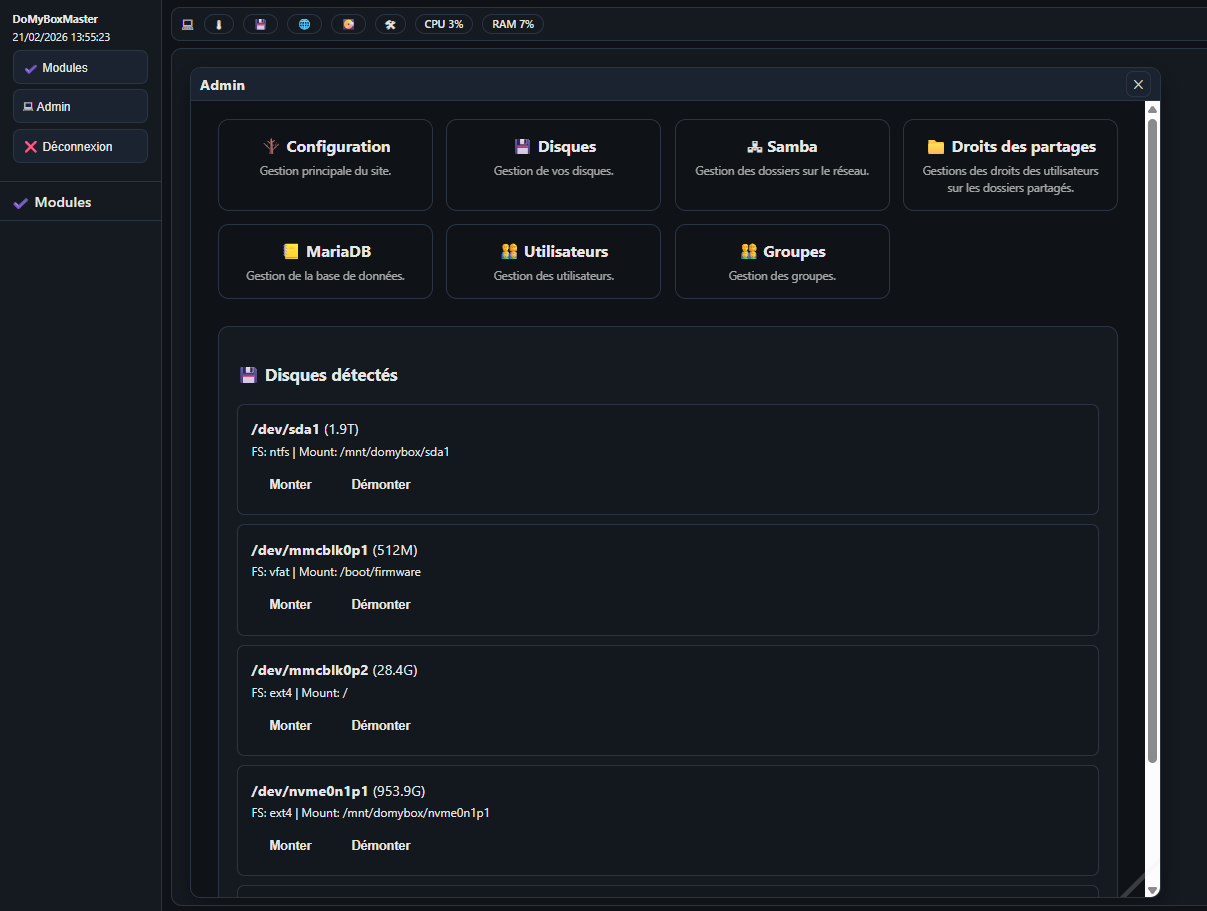Open the MariaDB database card
The width and height of the screenshot is (1207, 911).
coord(325,261)
